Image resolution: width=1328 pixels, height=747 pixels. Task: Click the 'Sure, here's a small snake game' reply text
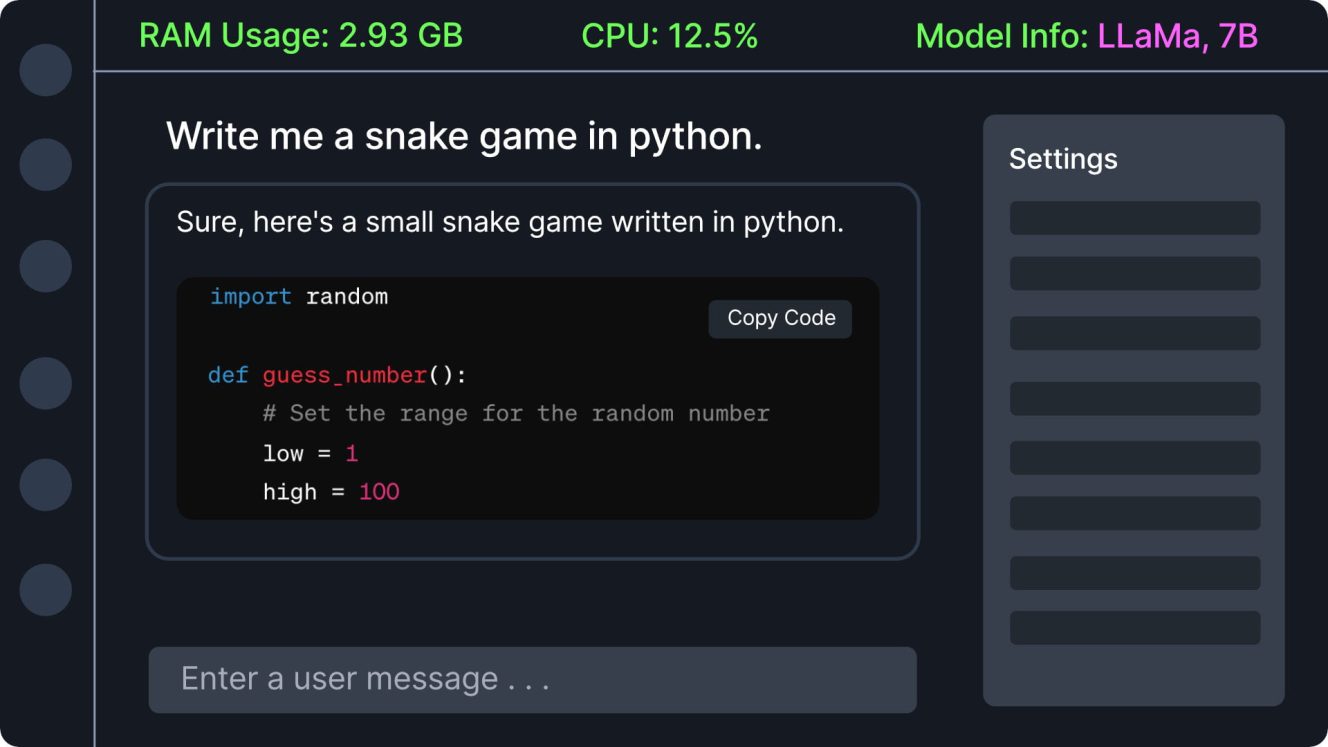(510, 222)
